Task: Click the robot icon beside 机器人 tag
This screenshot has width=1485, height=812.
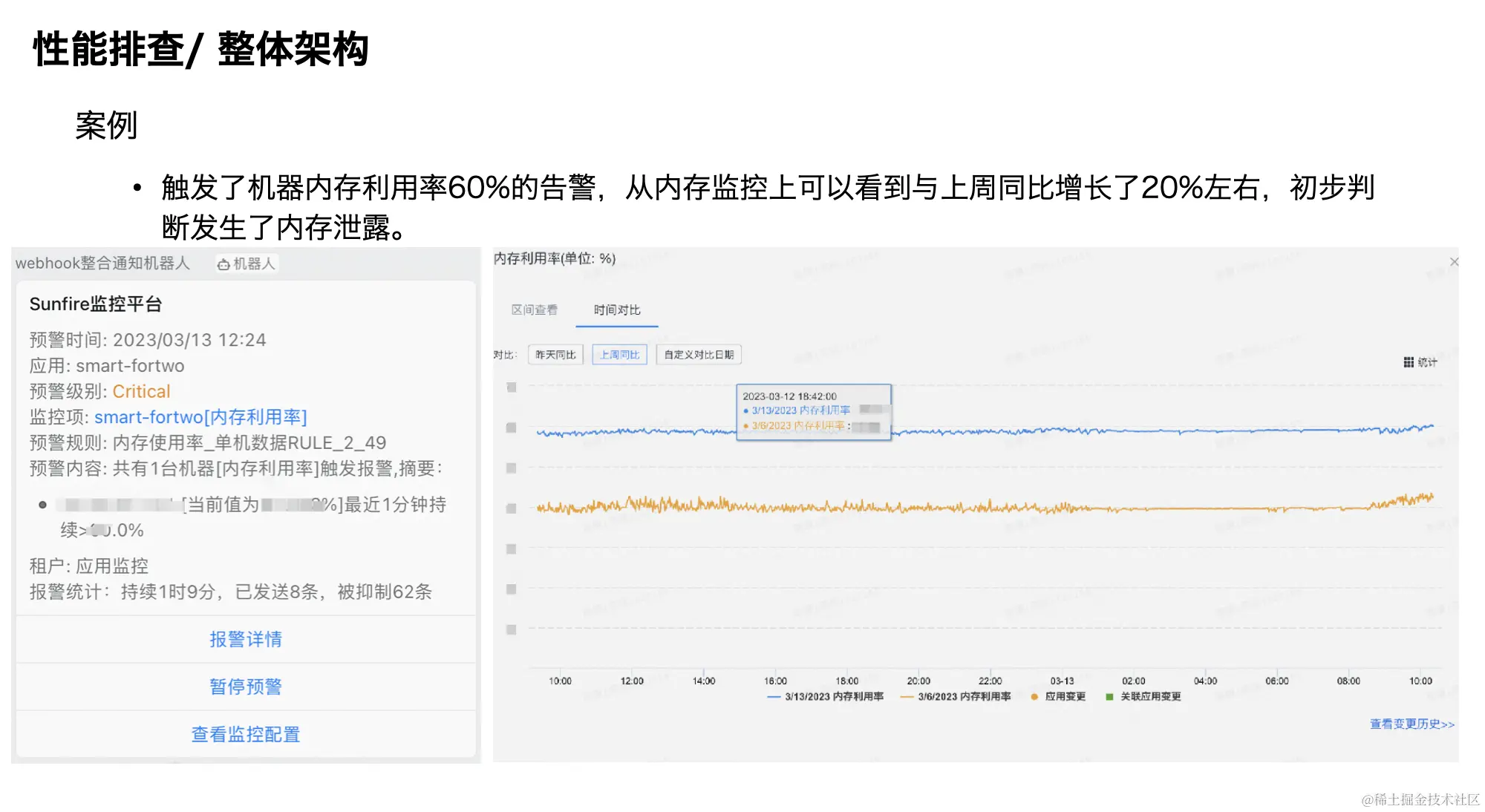Action: pos(223,264)
